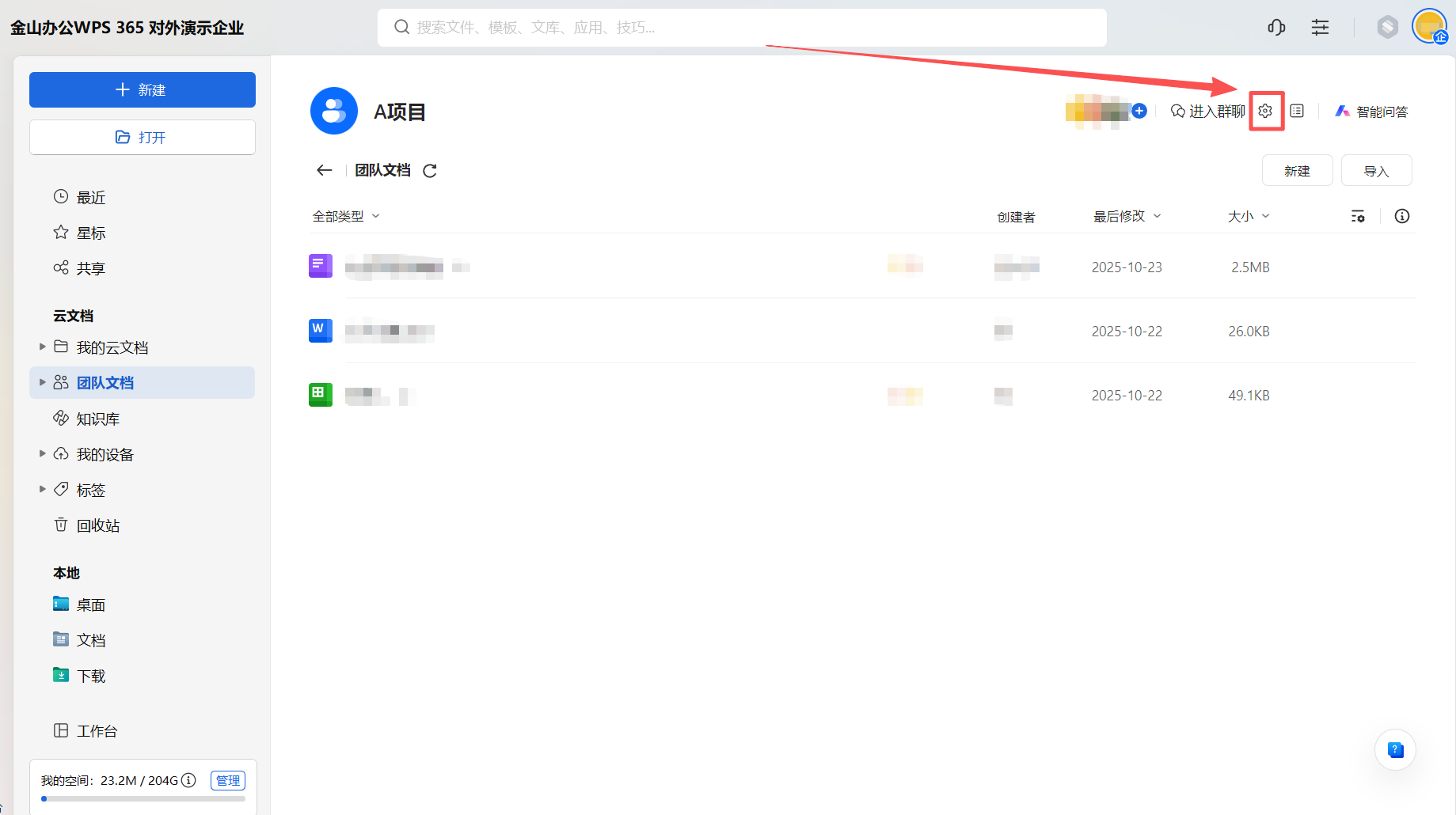Click the storage usage progress bar

click(x=143, y=798)
